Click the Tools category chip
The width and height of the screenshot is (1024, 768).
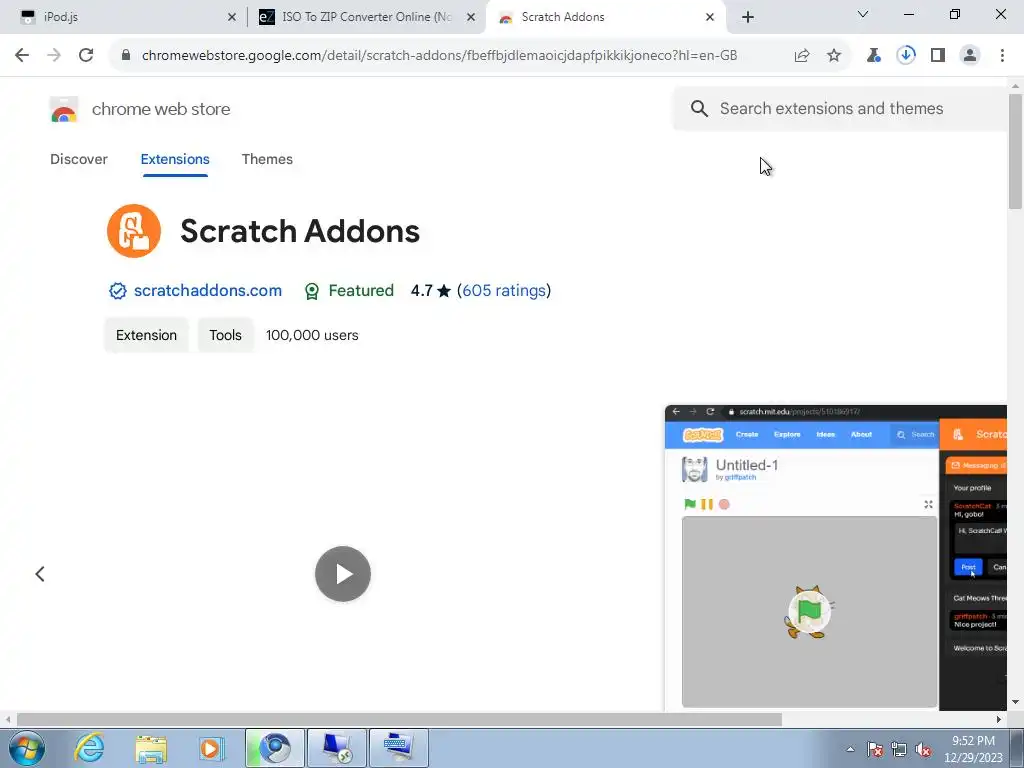click(225, 335)
